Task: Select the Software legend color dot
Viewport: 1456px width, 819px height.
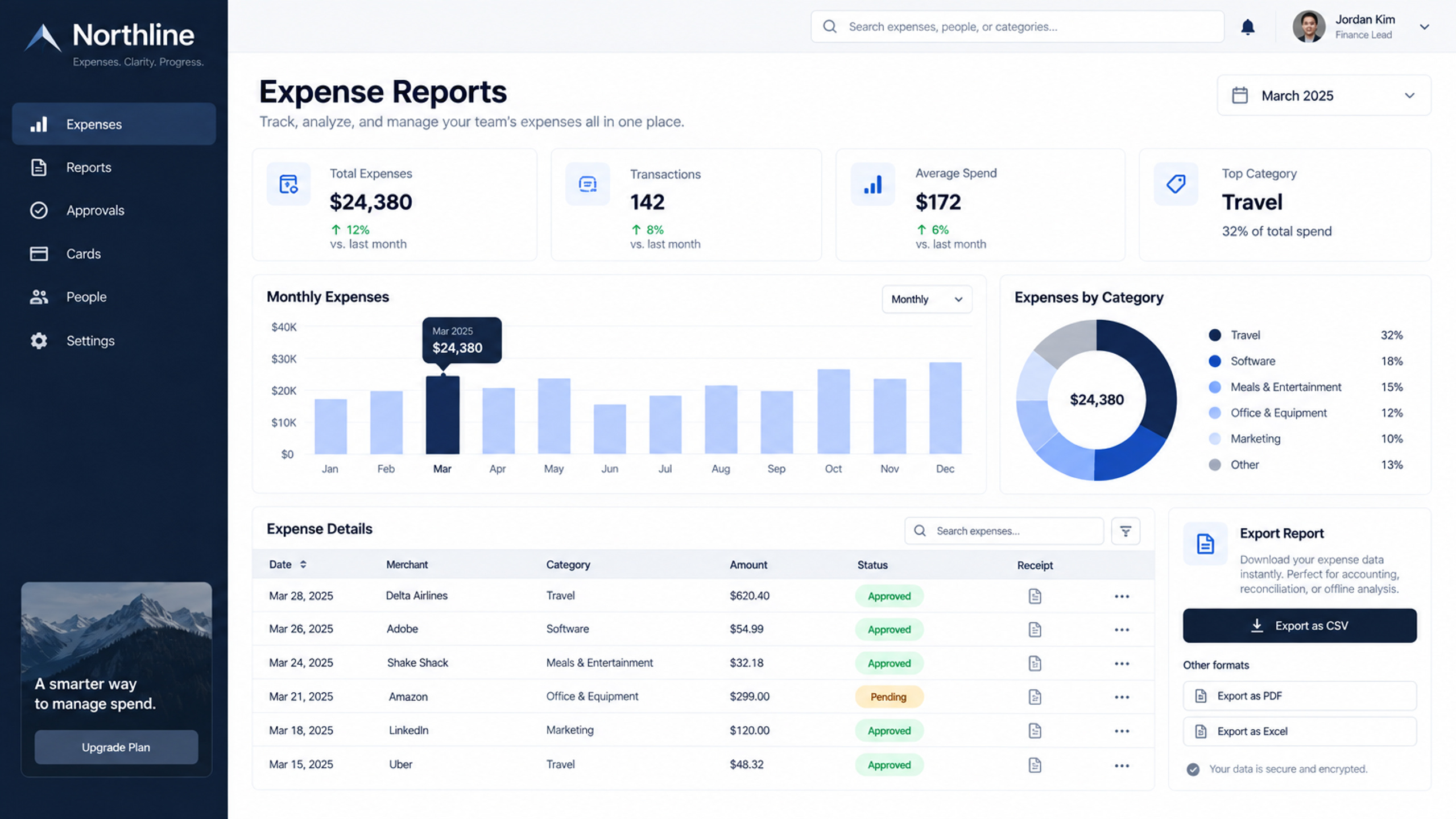Action: tap(1215, 361)
